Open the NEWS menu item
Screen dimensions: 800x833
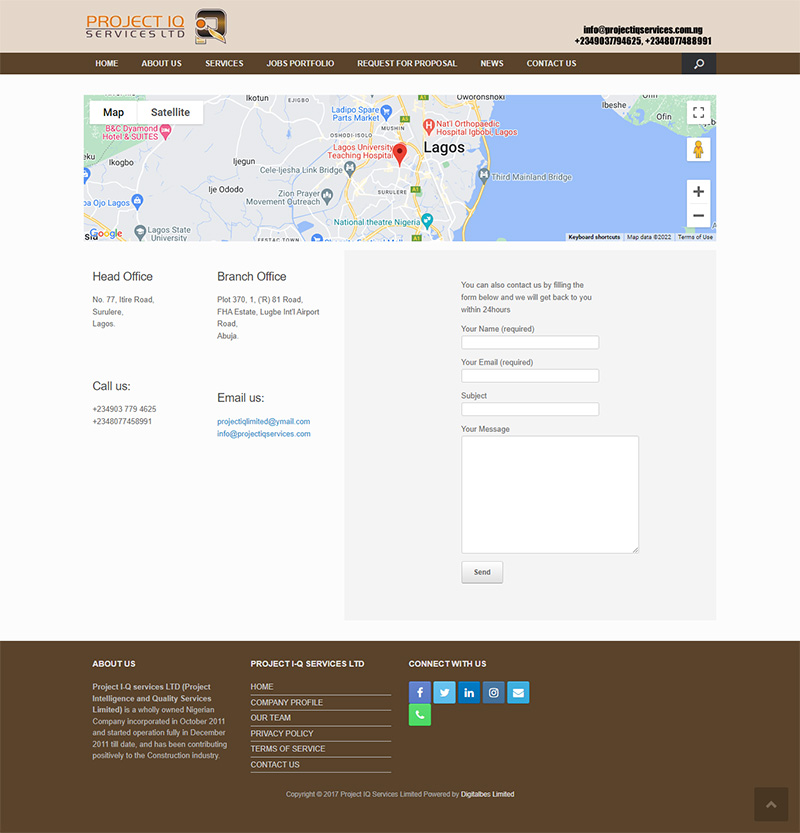[x=492, y=64]
